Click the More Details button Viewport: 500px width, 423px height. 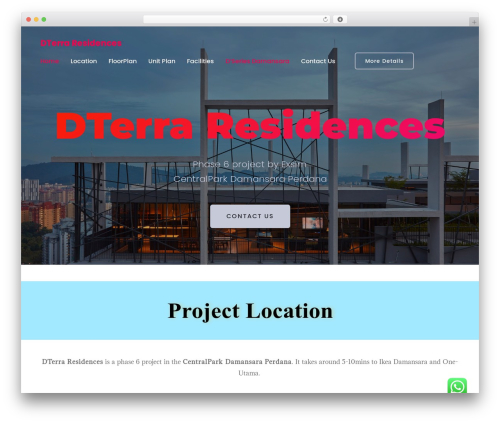384,61
